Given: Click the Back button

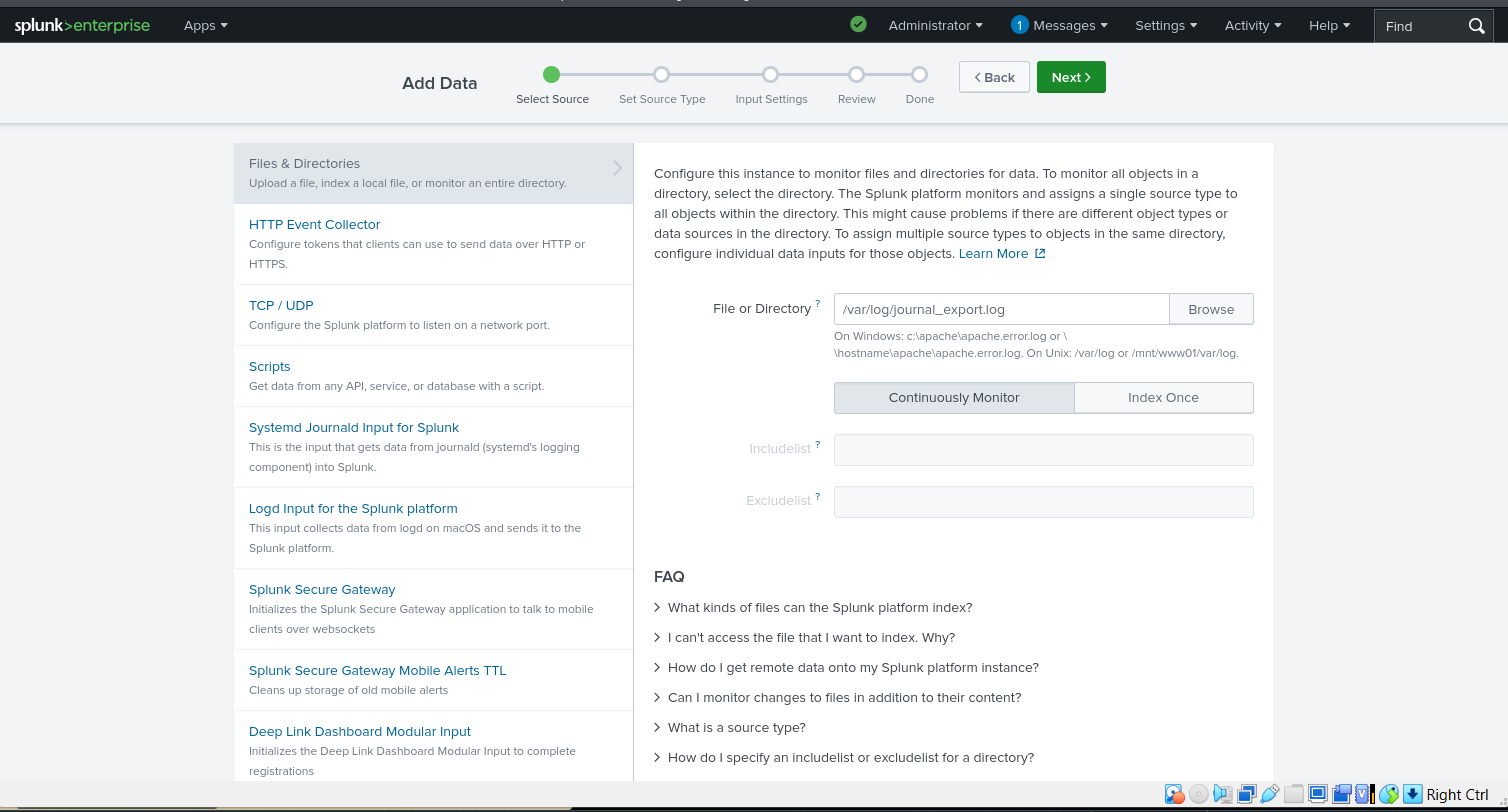Looking at the screenshot, I should tap(994, 77).
